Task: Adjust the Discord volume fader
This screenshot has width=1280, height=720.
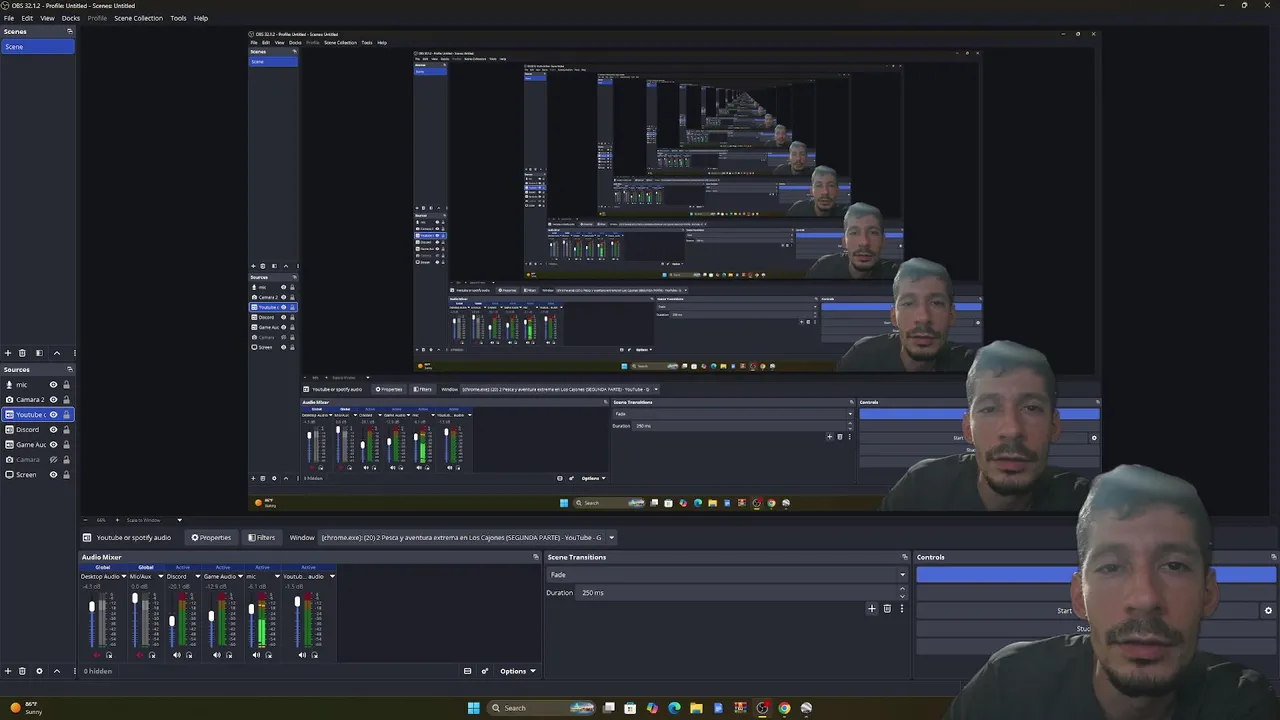Action: [172, 621]
